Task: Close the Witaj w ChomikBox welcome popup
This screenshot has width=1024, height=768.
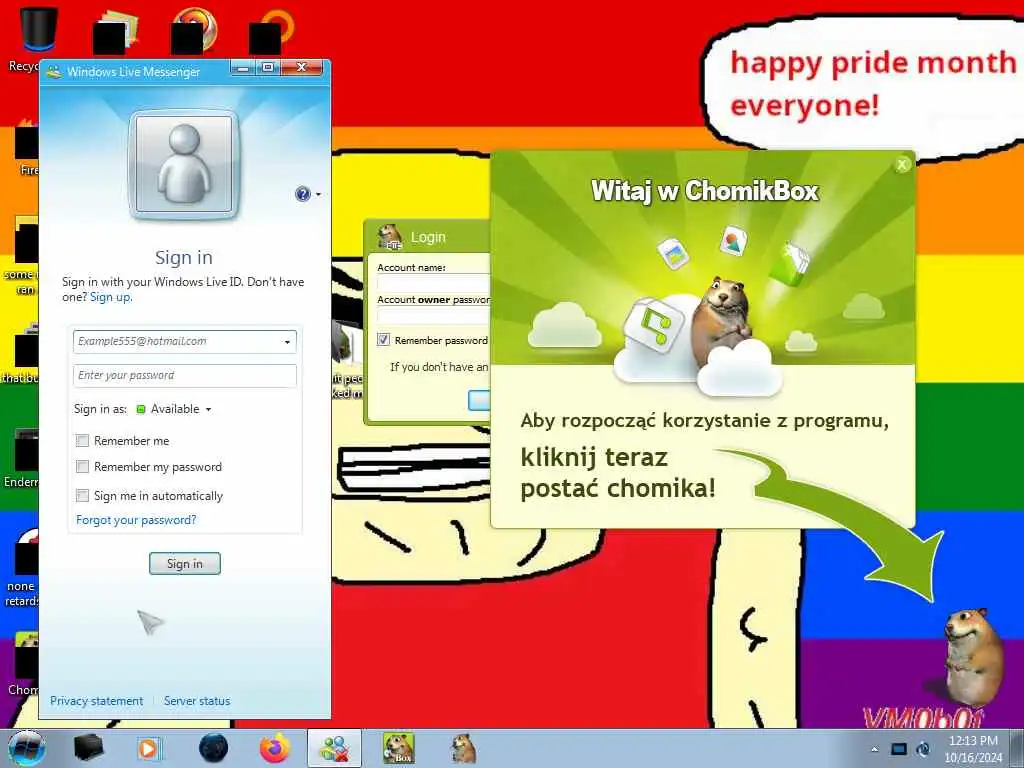Action: [902, 165]
